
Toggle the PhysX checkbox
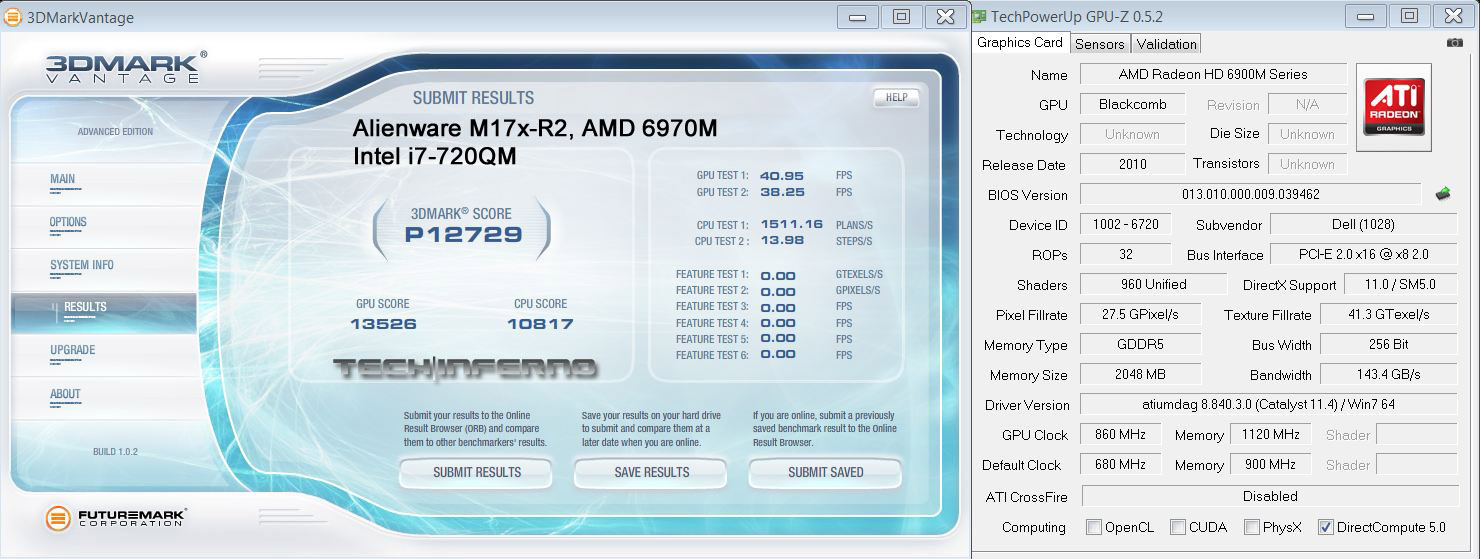click(x=1252, y=527)
